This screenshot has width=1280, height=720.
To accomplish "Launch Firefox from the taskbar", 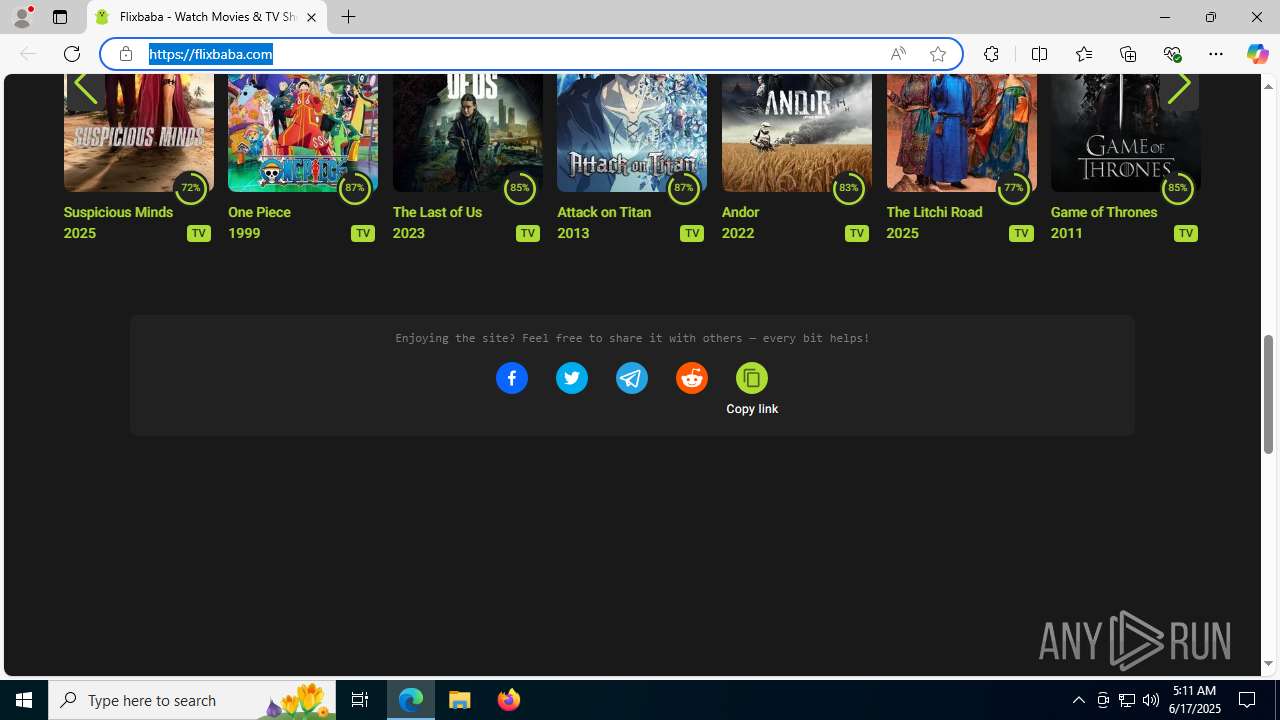I will tap(508, 700).
